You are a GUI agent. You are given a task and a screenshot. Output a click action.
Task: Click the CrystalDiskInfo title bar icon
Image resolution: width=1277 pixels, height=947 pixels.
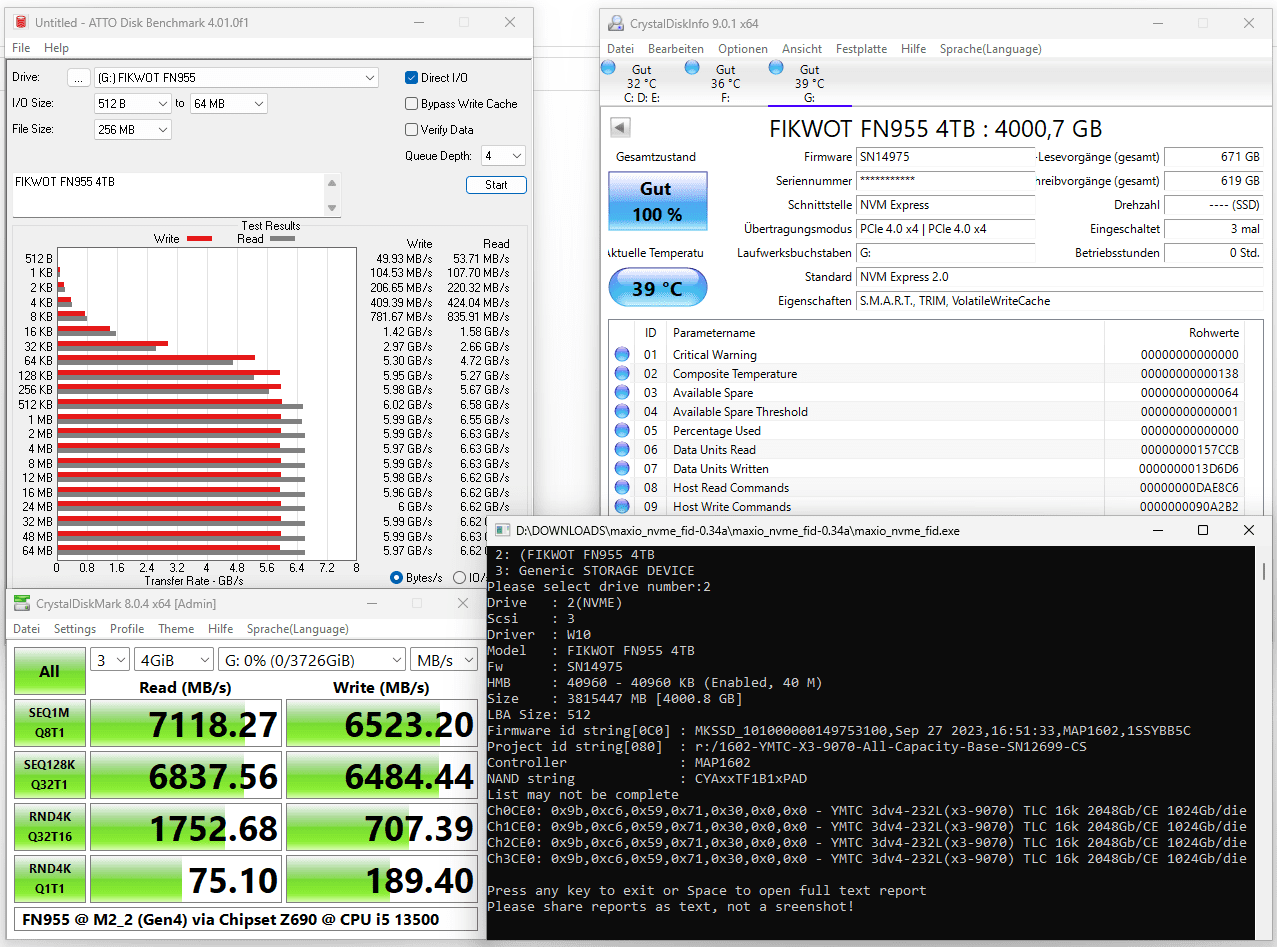pyautogui.click(x=616, y=23)
